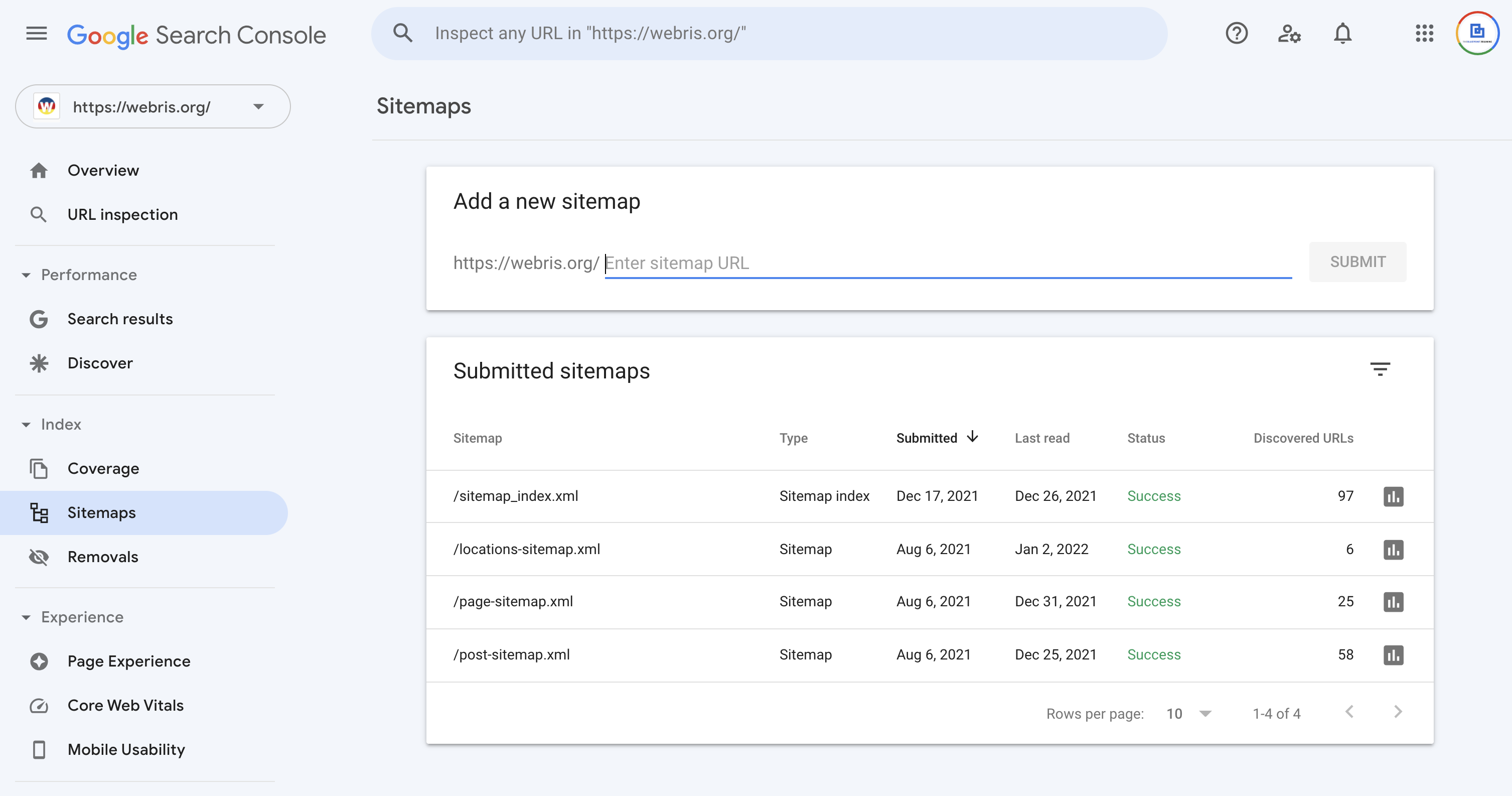
Task: Open chart report for locations-sitemap.xml row
Action: [1394, 550]
